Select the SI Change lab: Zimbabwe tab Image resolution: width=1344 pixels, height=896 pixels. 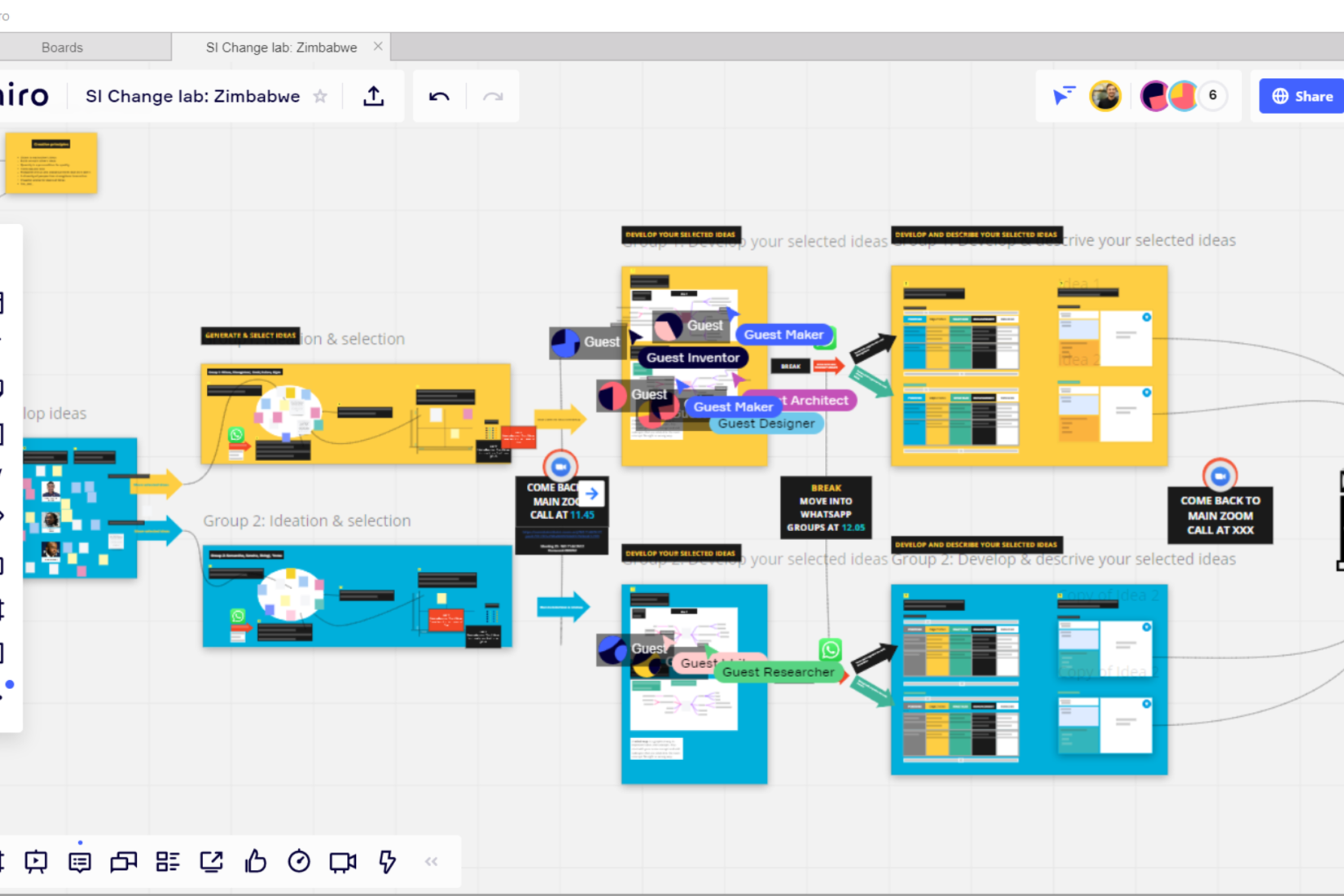281,47
